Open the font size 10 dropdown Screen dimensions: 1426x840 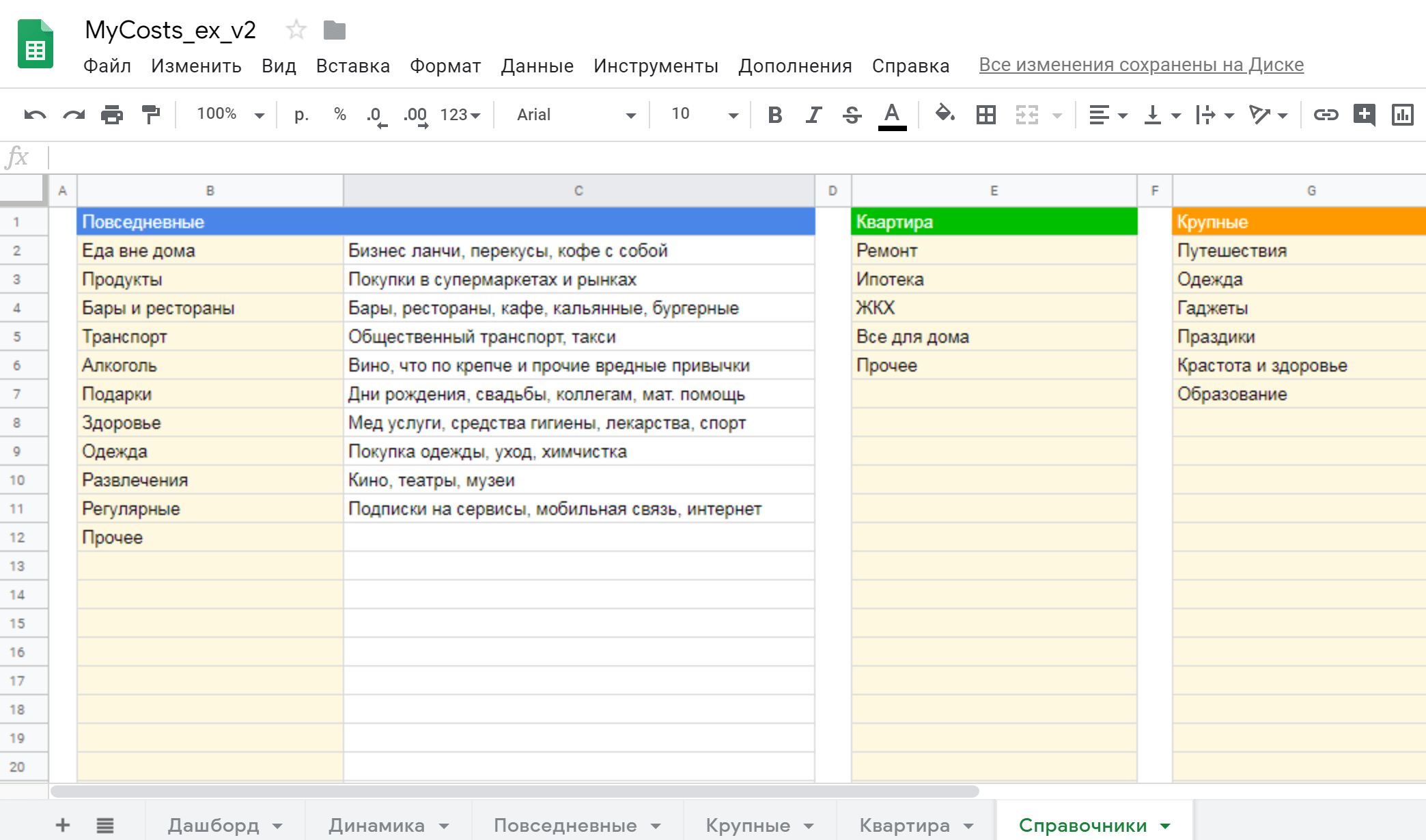point(704,115)
